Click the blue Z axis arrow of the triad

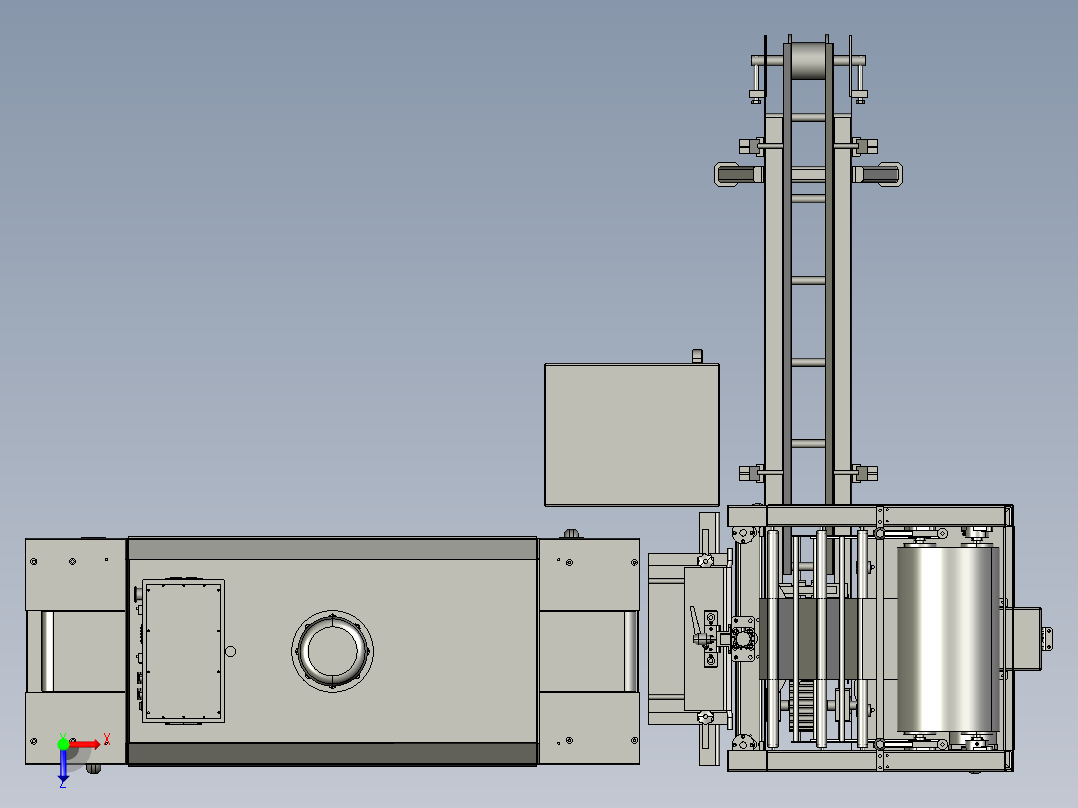tap(63, 765)
